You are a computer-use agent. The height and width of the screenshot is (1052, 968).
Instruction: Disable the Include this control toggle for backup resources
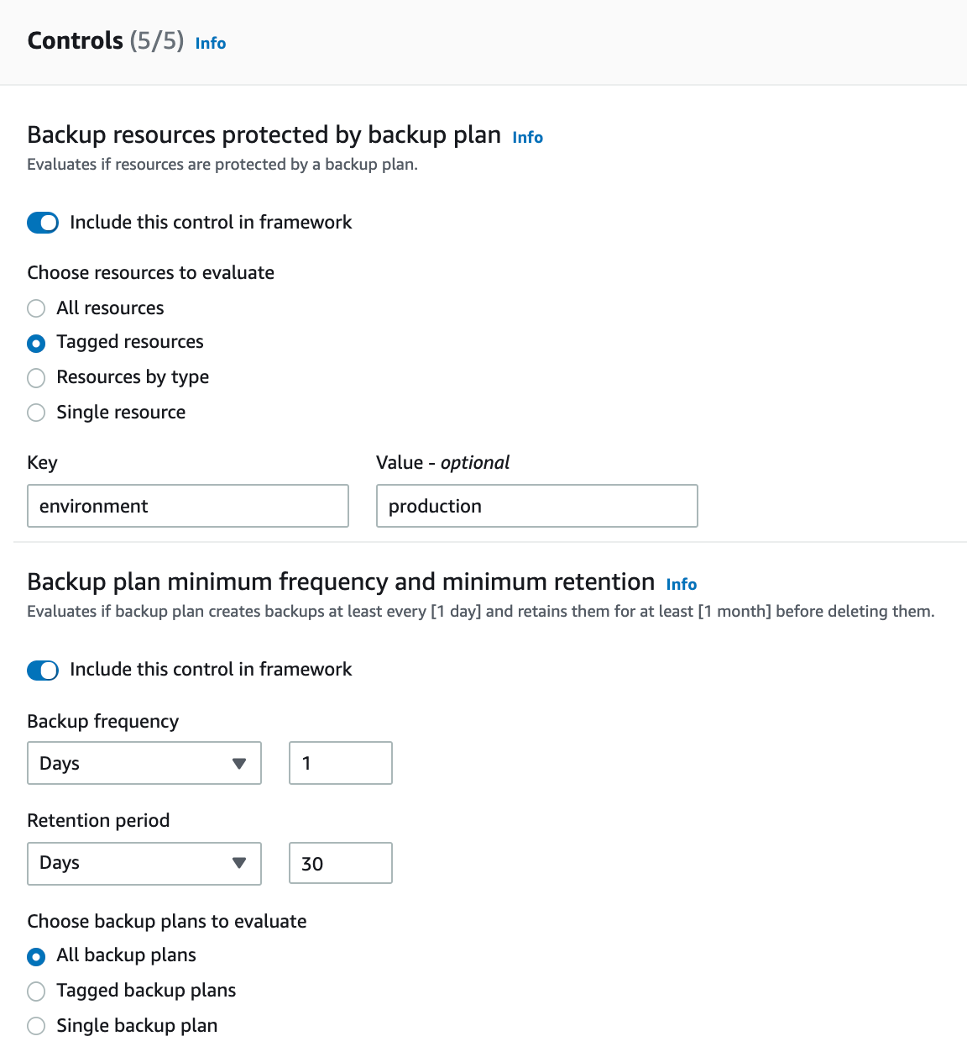pyautogui.click(x=41, y=222)
